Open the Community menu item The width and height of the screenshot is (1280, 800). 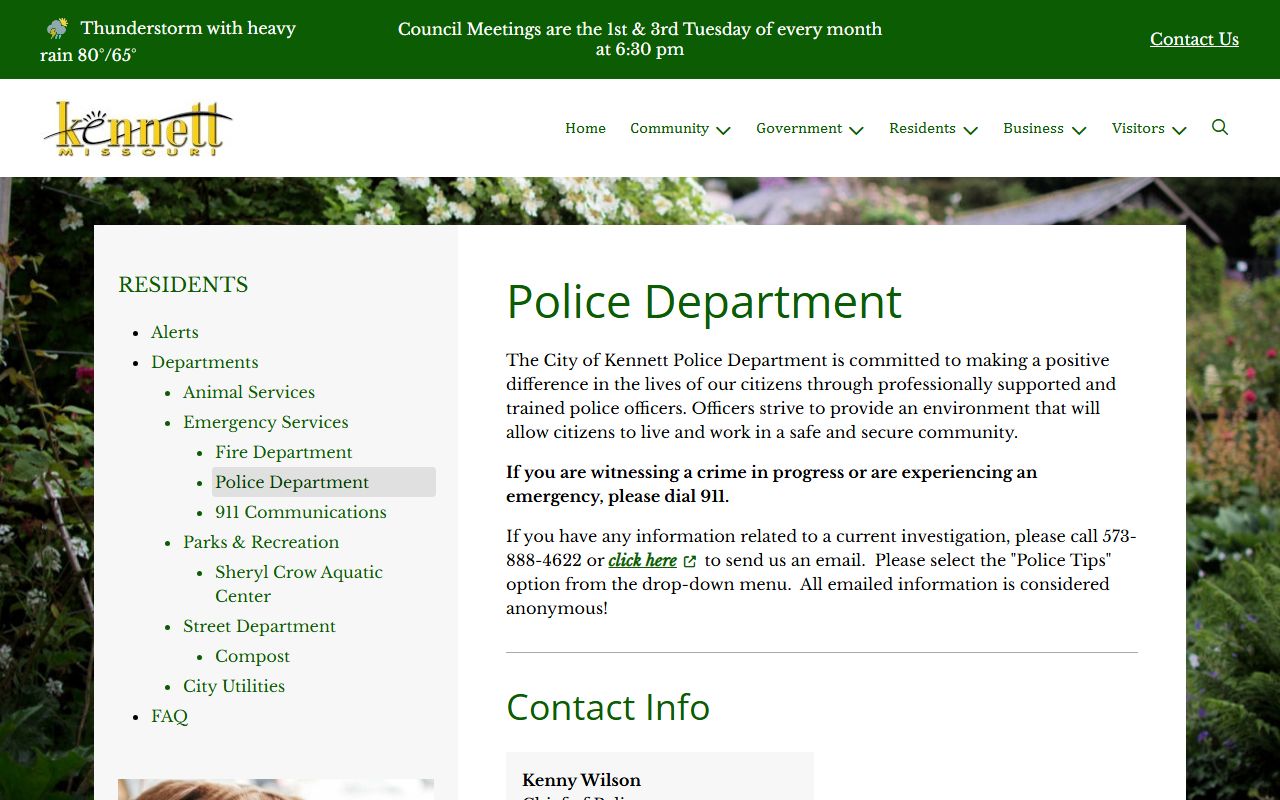pos(669,128)
